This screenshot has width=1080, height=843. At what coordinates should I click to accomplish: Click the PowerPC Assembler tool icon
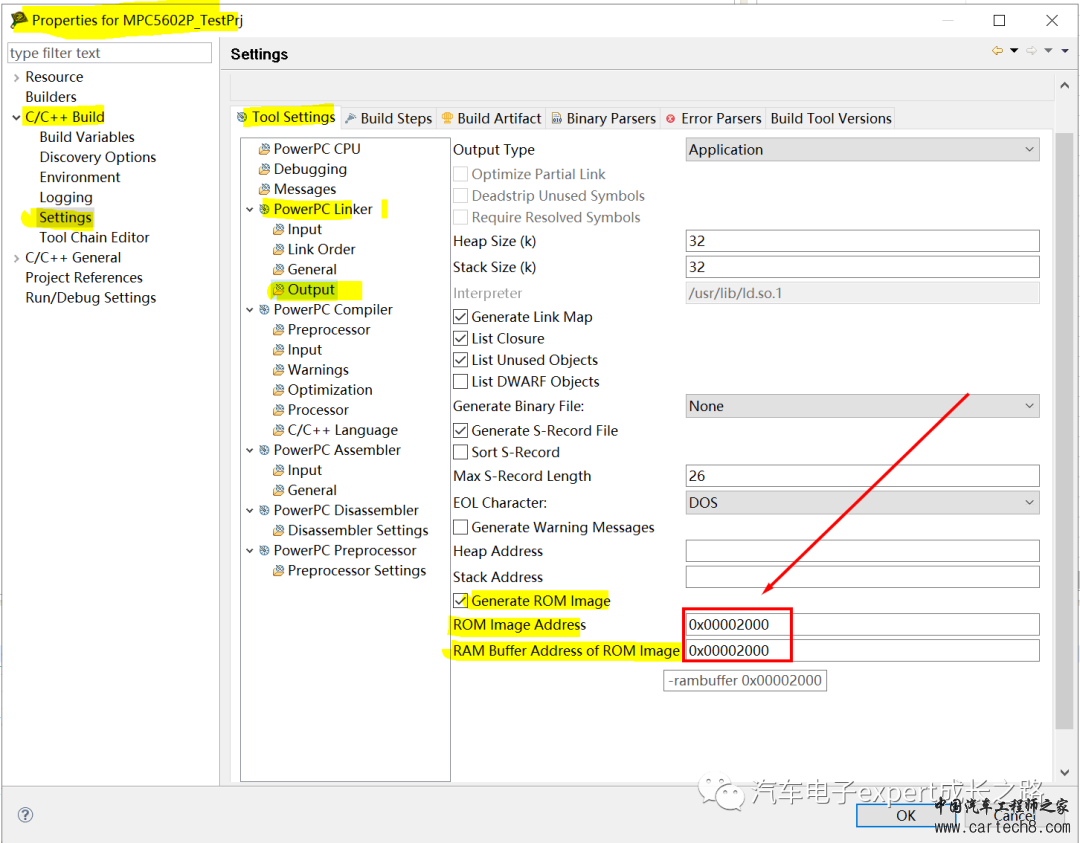click(x=264, y=450)
